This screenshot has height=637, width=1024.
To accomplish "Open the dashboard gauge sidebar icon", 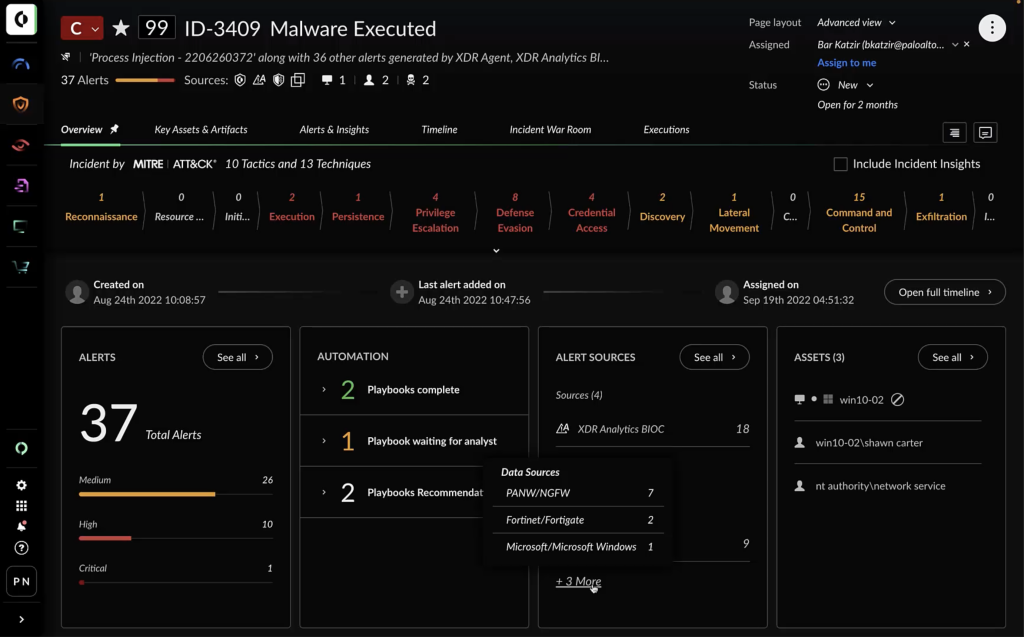I will 21,63.
